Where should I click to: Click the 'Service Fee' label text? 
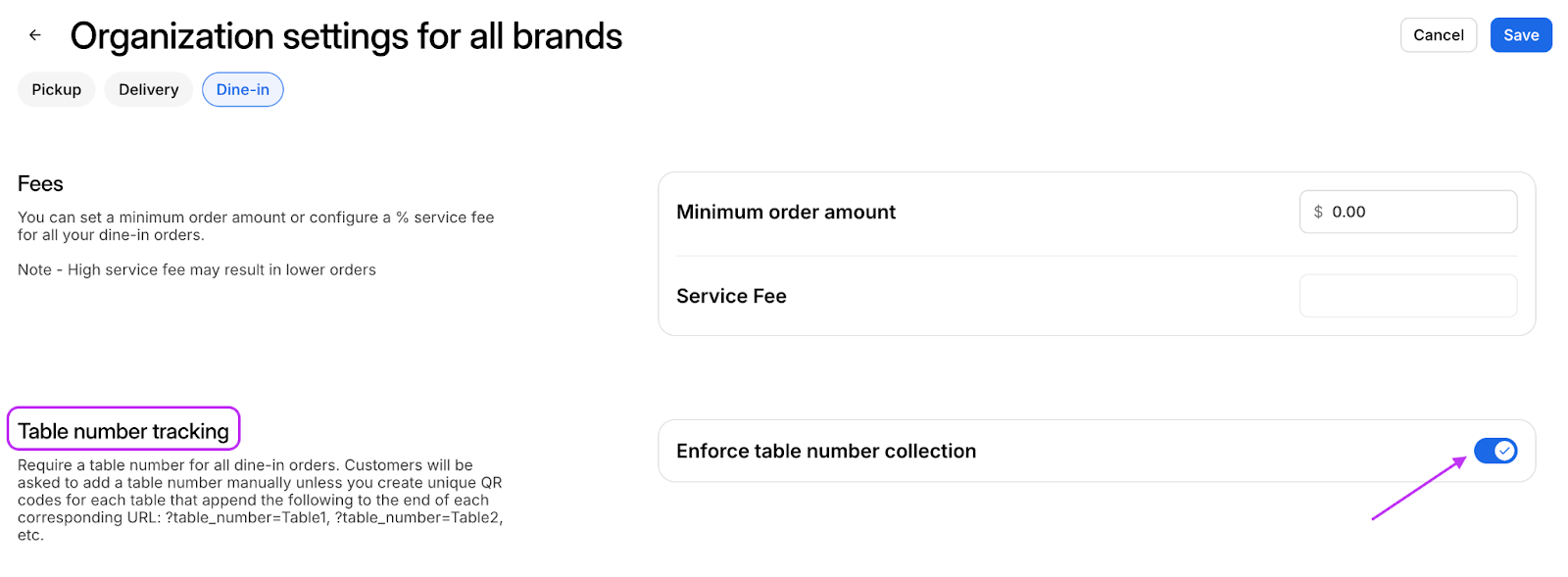[x=731, y=296]
